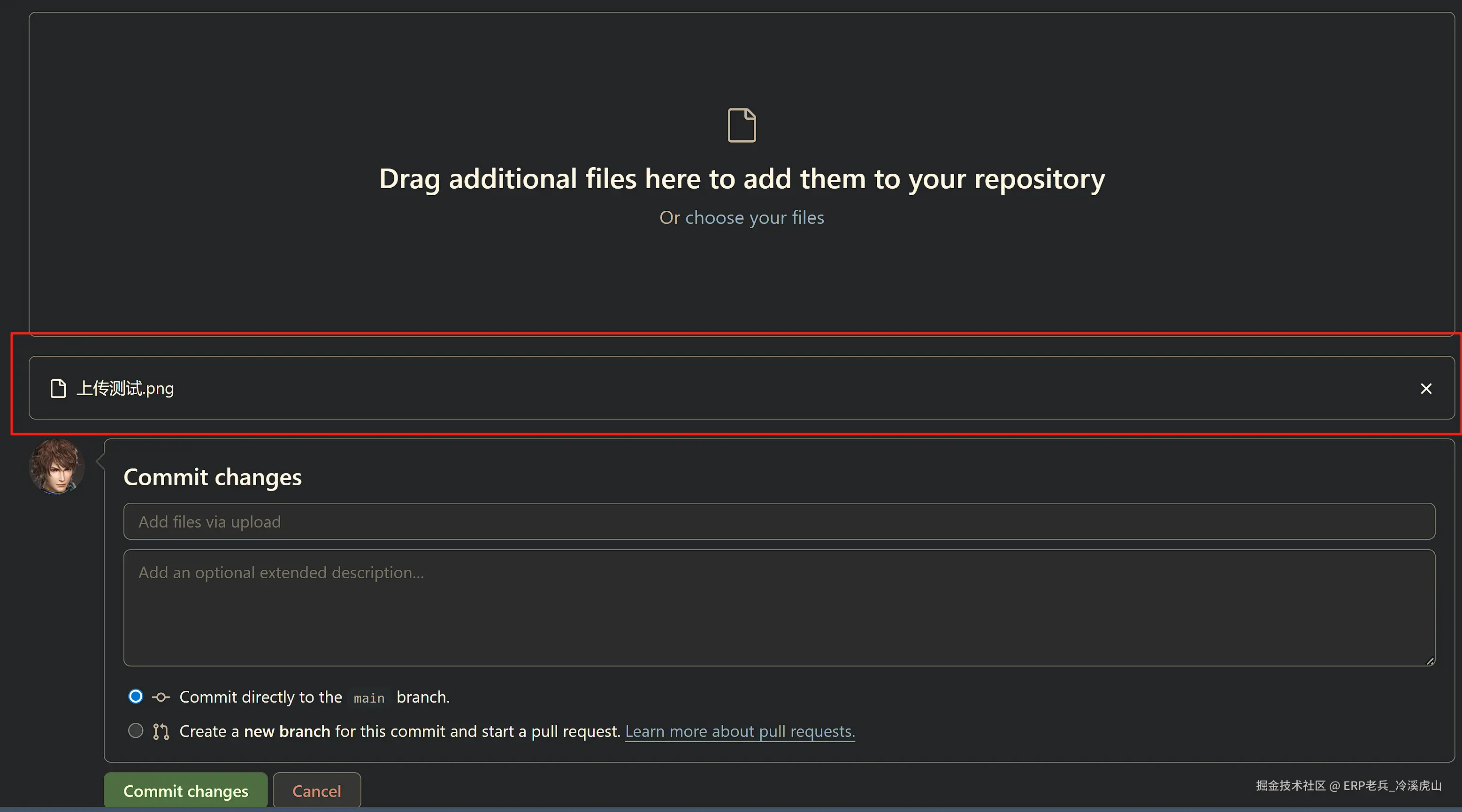This screenshot has width=1462, height=812.
Task: Focus the Add files via upload field
Action: click(779, 521)
